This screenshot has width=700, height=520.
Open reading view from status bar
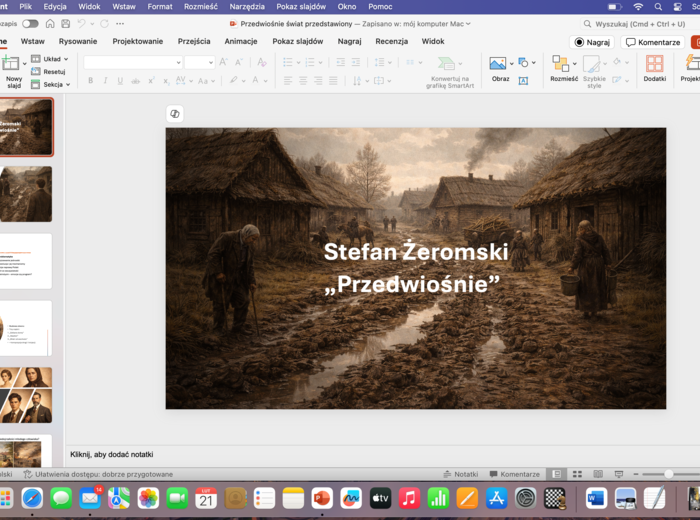coord(597,474)
